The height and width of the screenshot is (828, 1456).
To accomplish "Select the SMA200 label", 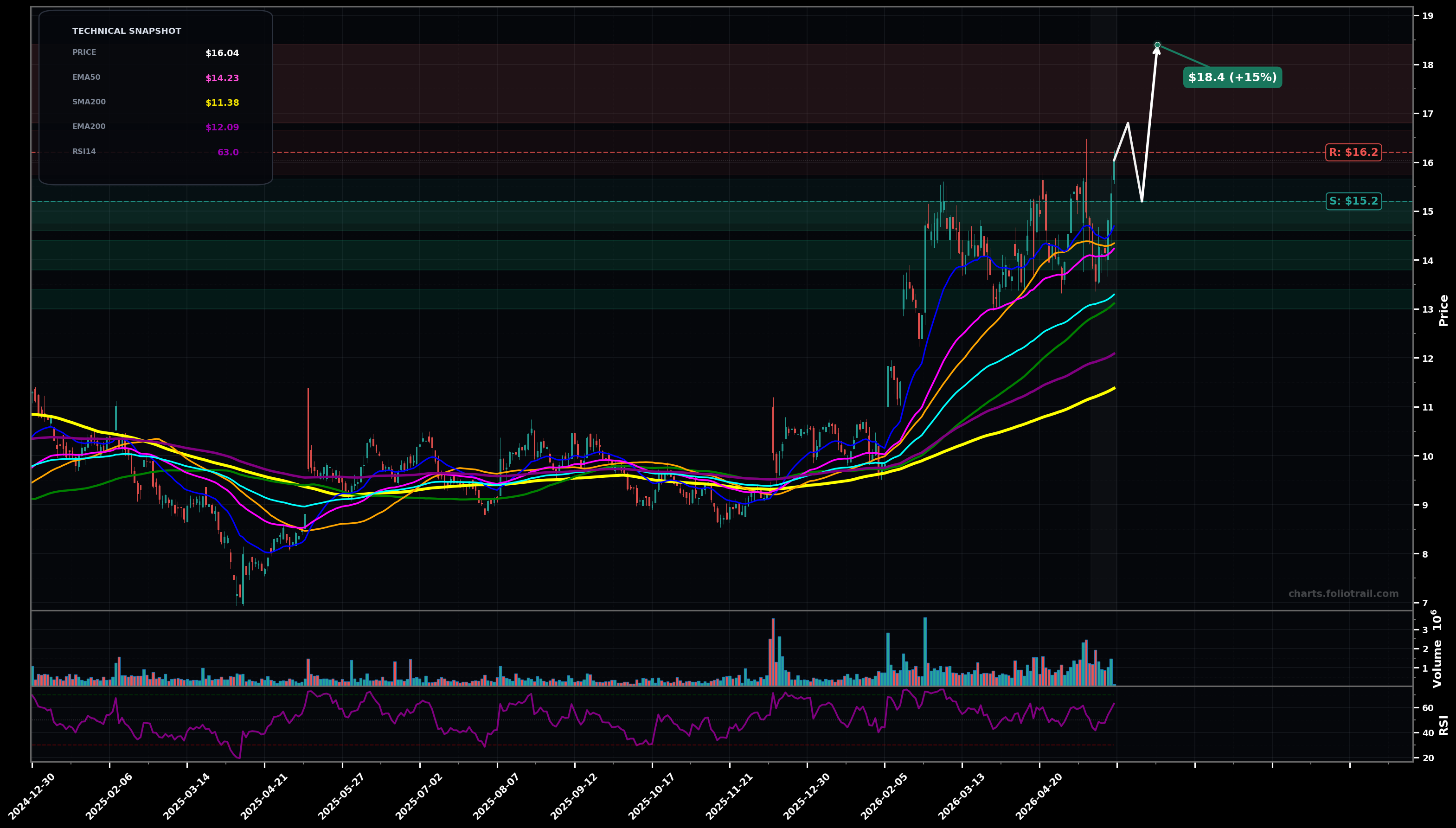I will coord(89,103).
